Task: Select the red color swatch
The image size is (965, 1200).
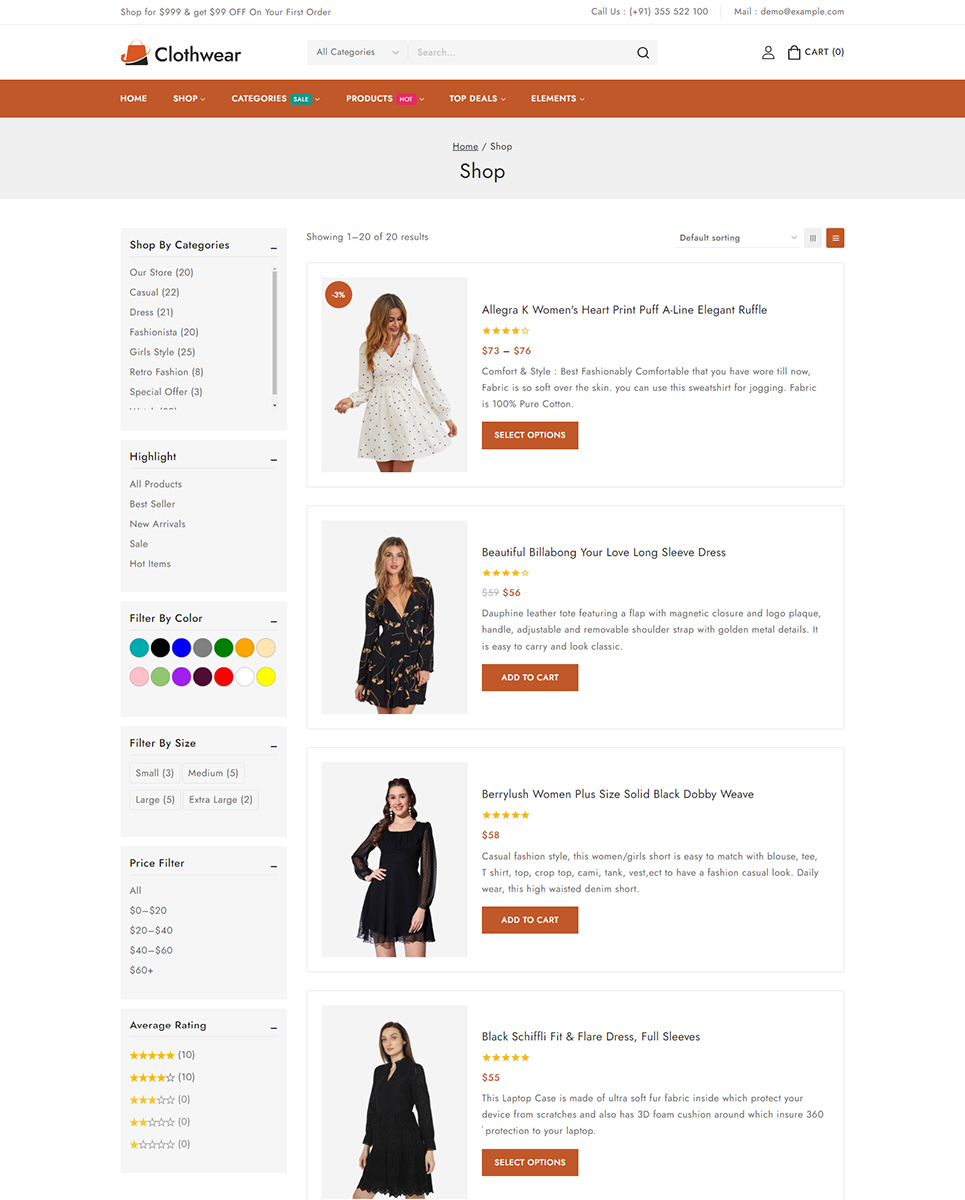Action: tap(224, 677)
